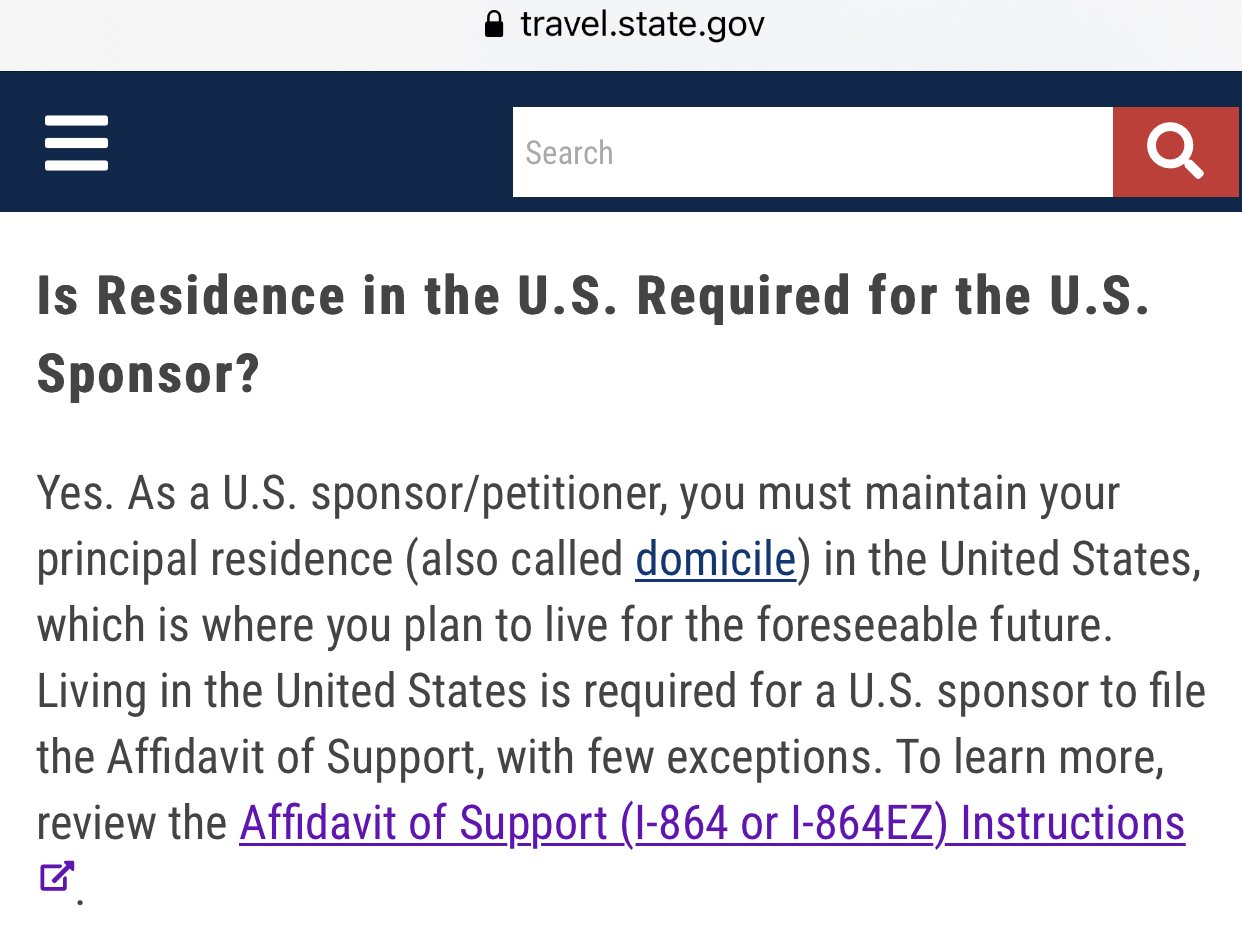
Task: Select the travel.state.gov address text
Action: (642, 24)
